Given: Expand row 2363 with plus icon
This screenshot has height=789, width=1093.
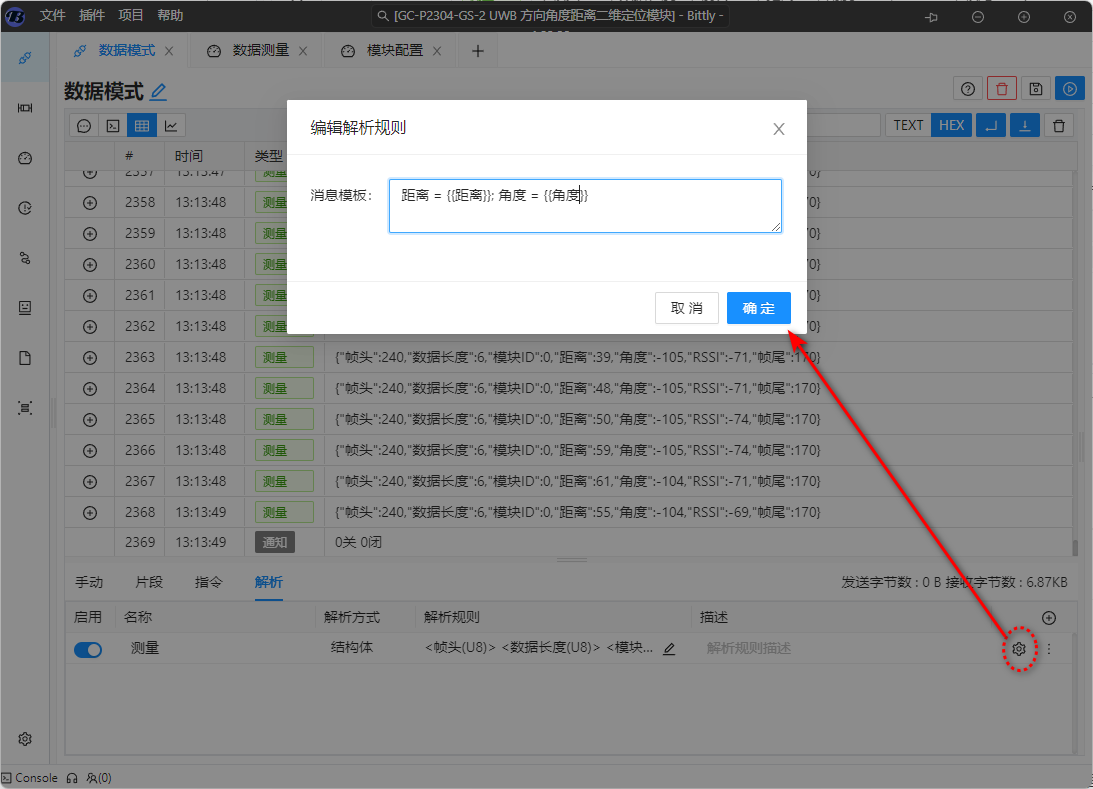Looking at the screenshot, I should (x=90, y=358).
